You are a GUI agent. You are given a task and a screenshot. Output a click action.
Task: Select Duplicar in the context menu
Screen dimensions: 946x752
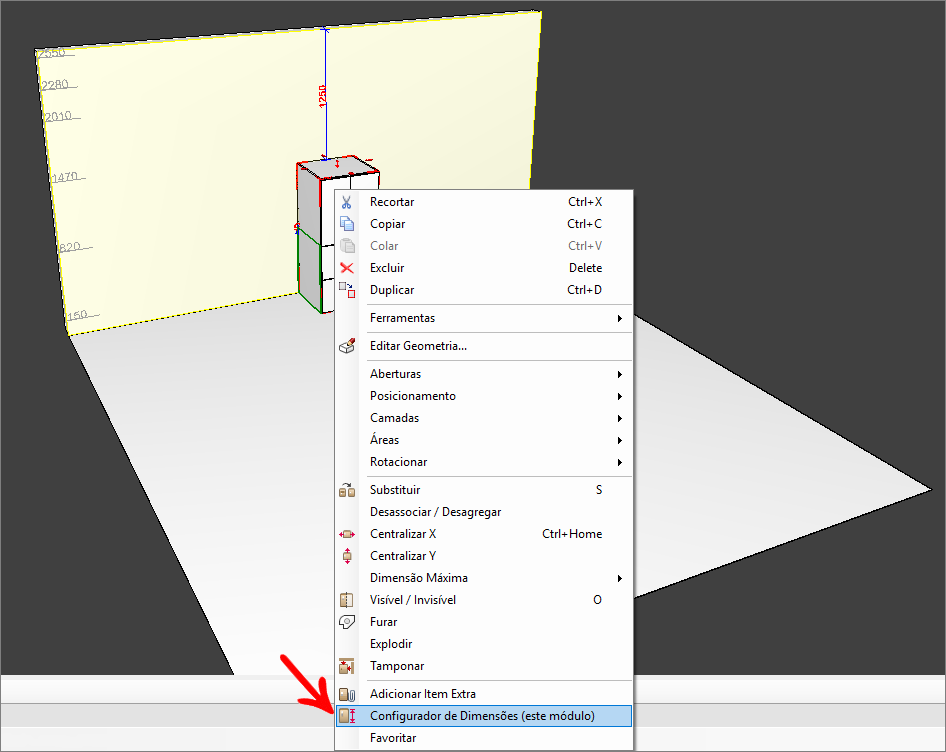[484, 290]
